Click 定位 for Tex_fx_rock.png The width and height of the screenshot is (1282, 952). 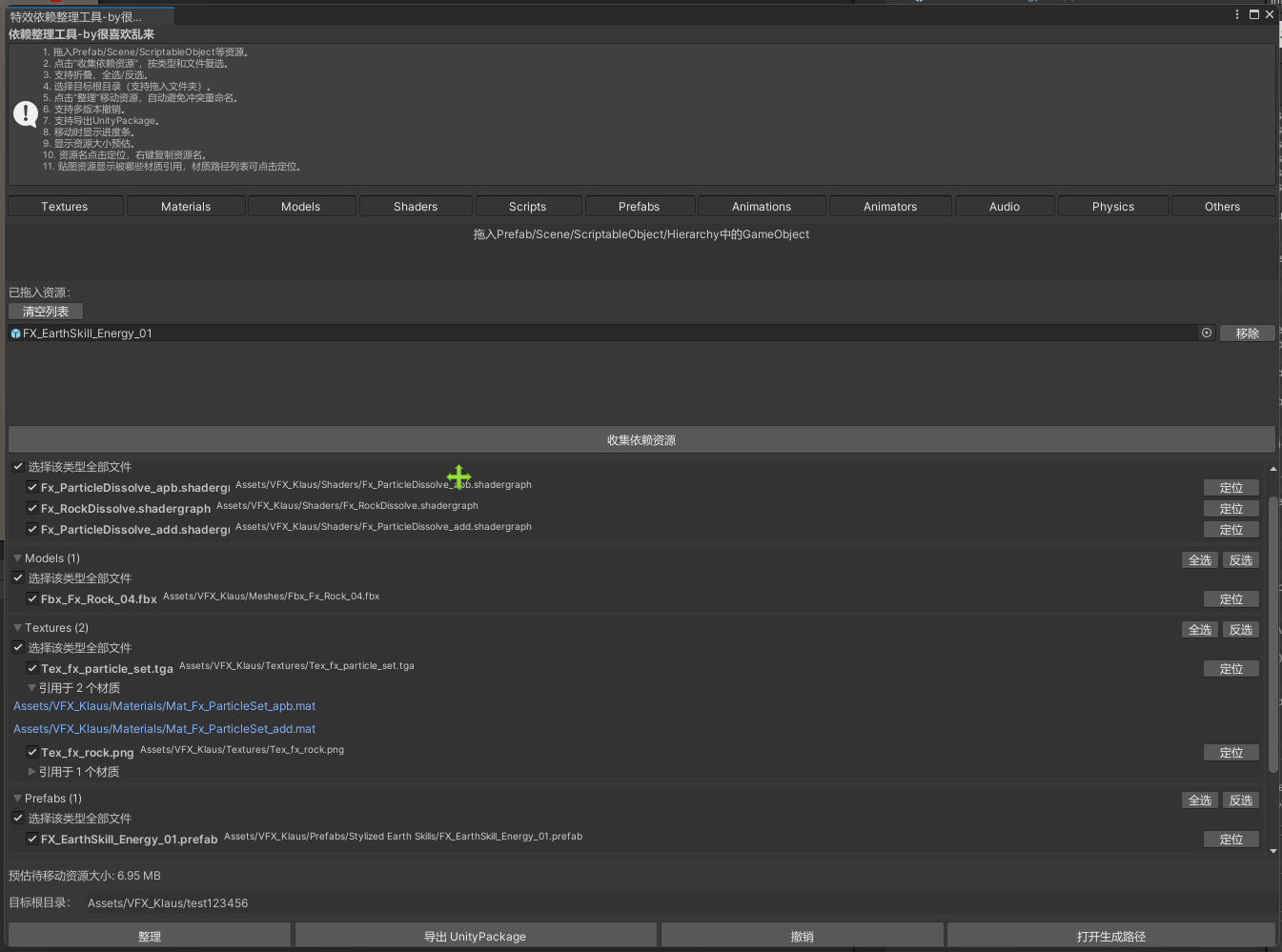pos(1231,752)
